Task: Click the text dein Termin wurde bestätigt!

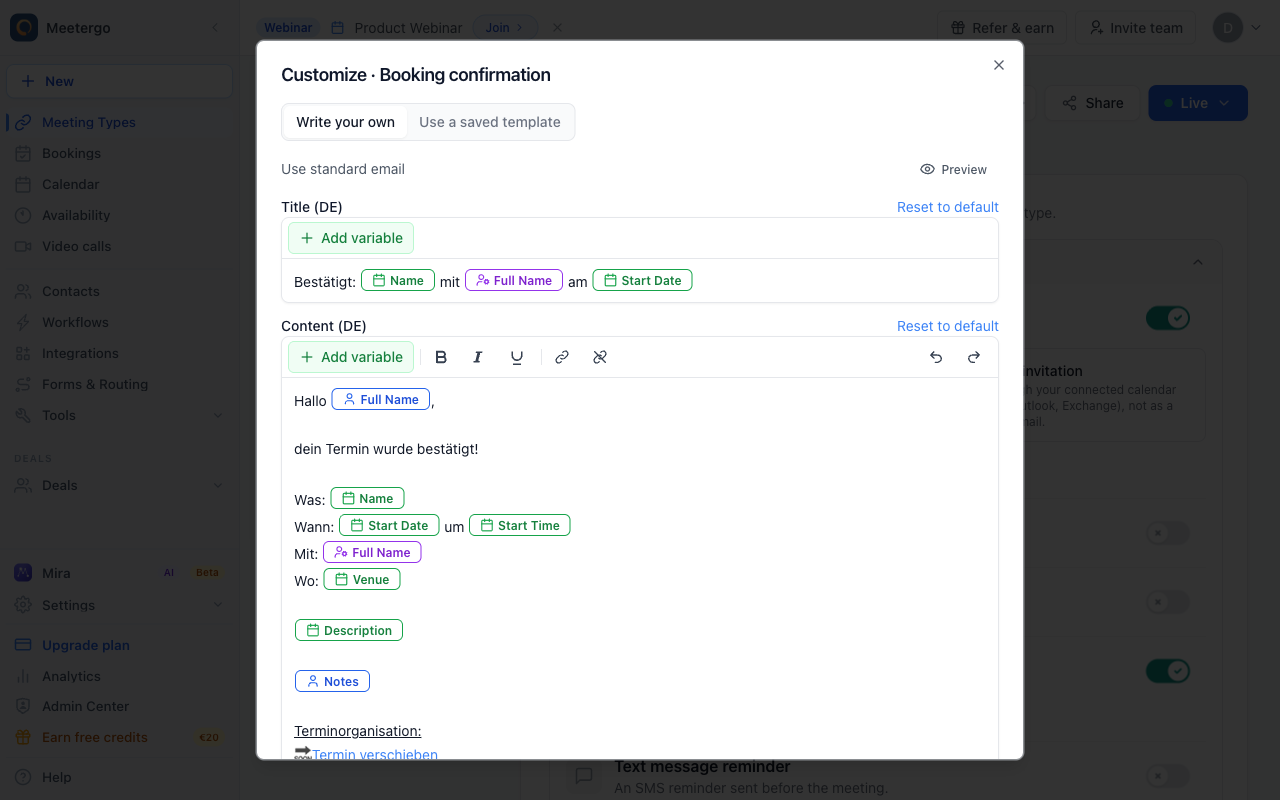Action: click(x=386, y=449)
